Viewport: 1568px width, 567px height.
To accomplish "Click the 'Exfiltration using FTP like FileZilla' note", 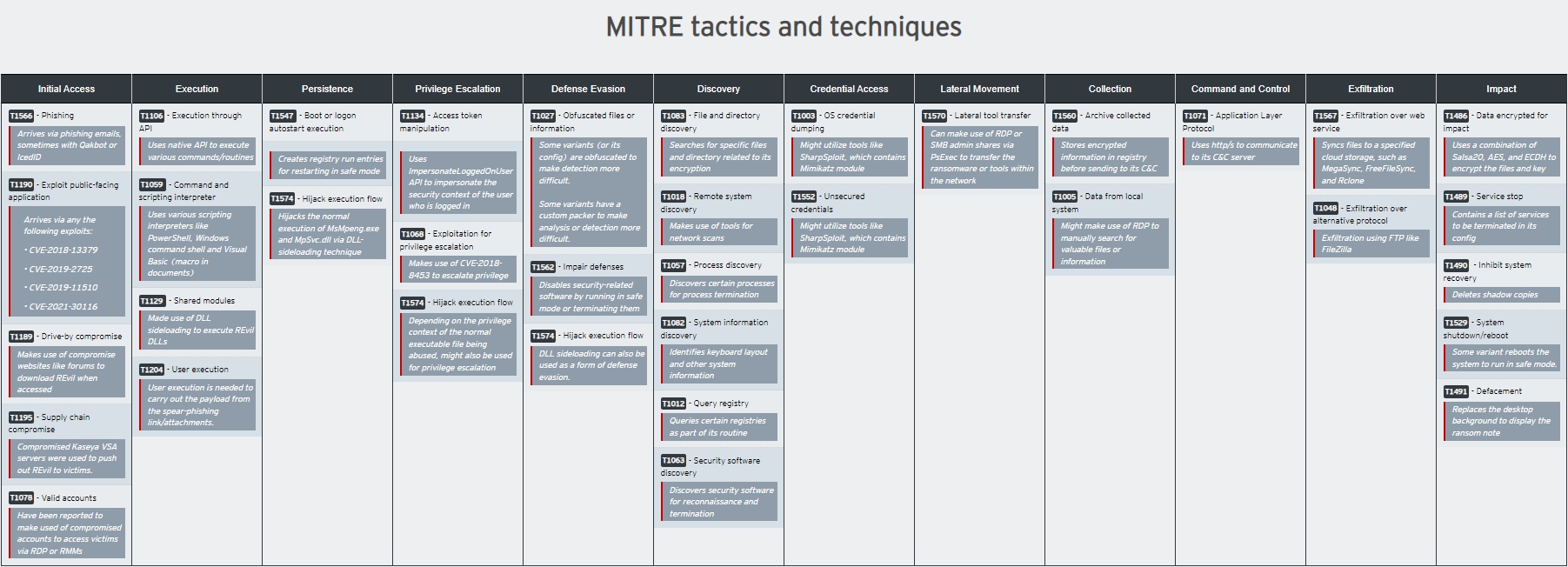I will [1370, 243].
